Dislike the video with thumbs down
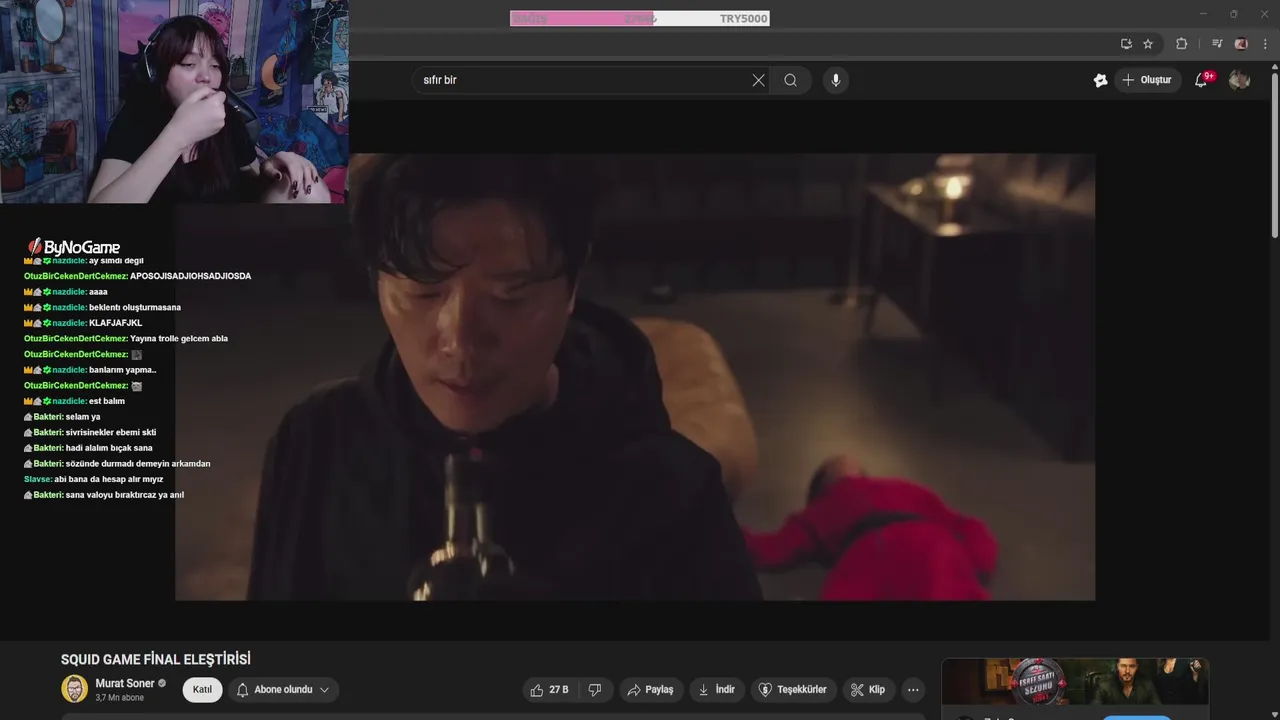 coord(595,690)
